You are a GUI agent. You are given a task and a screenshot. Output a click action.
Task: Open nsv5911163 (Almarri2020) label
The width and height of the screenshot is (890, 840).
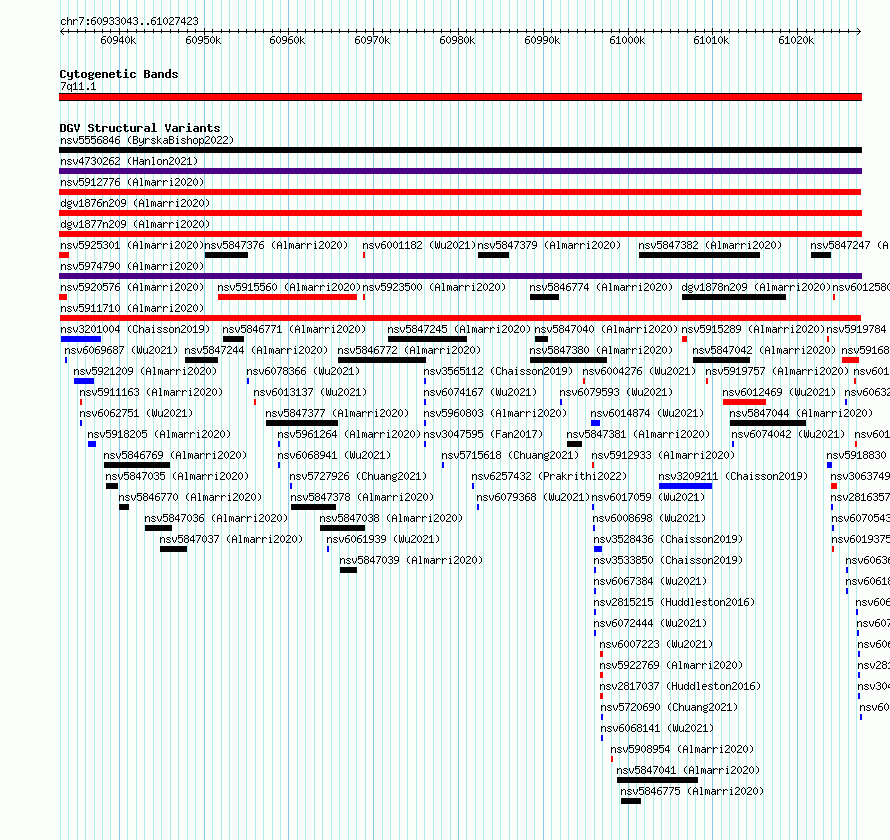click(151, 392)
